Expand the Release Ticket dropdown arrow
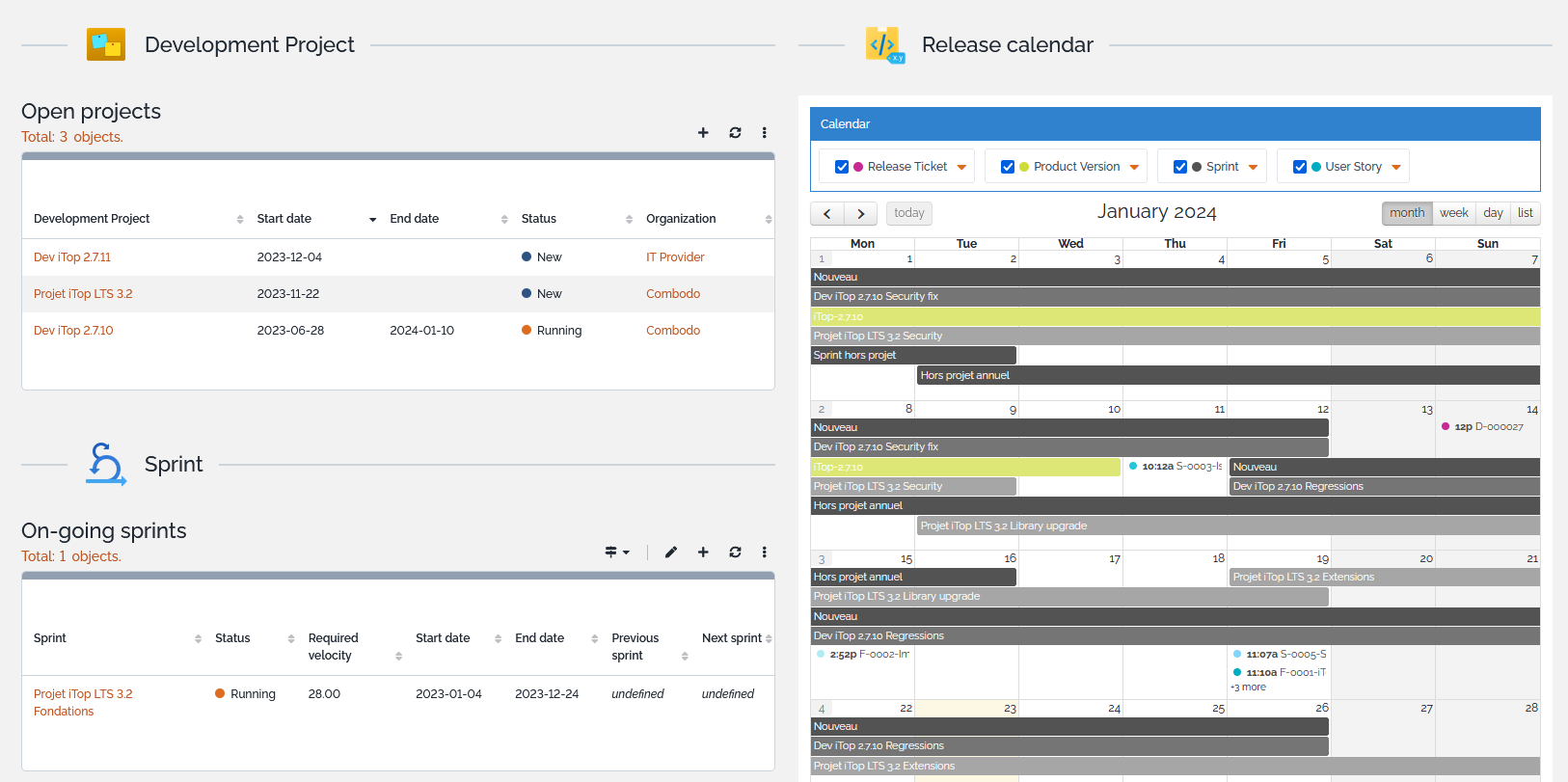This screenshot has width=1568, height=782. click(961, 167)
